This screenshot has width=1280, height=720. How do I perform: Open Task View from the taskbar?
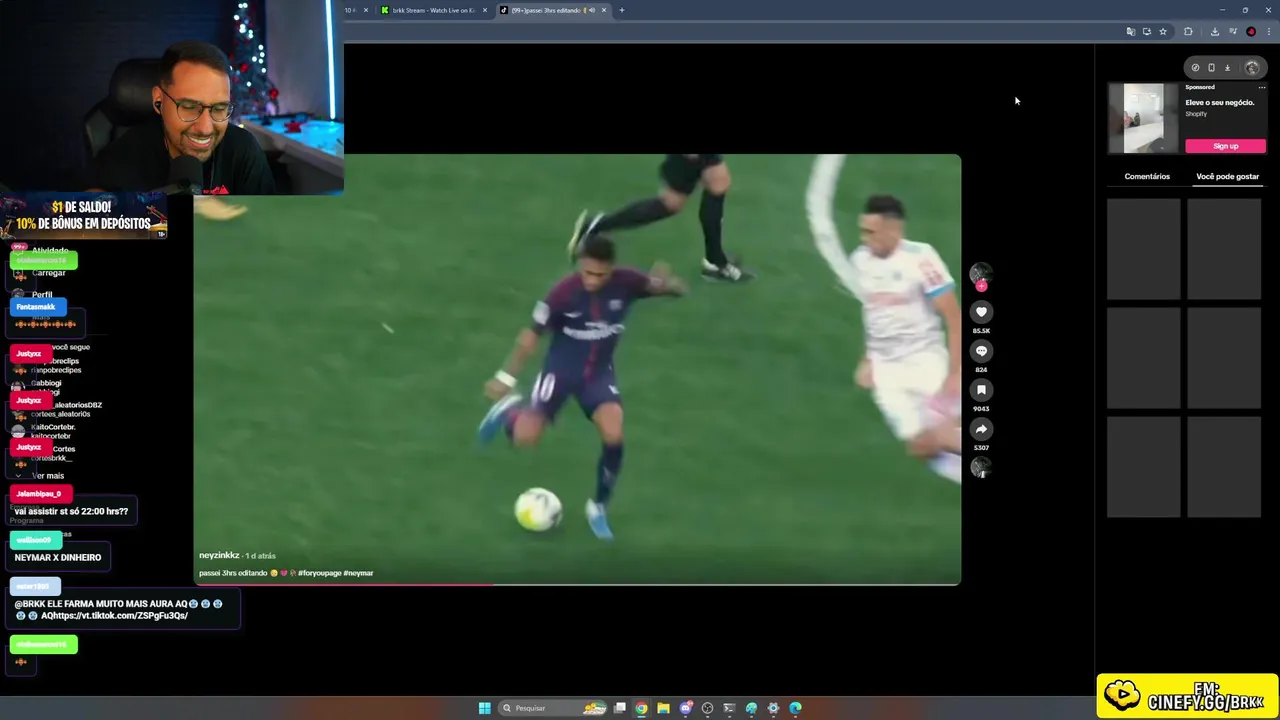click(x=620, y=708)
